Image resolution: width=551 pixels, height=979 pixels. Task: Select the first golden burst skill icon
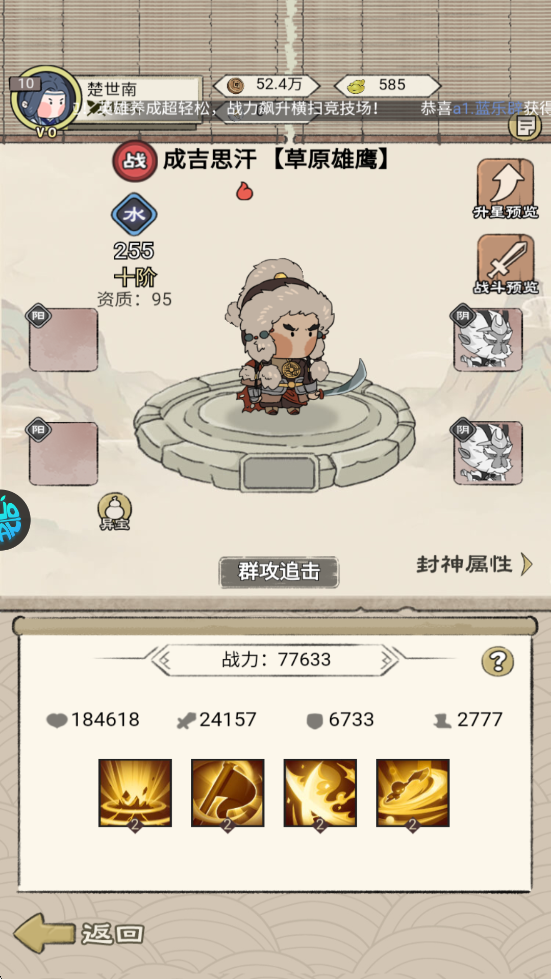(x=135, y=793)
